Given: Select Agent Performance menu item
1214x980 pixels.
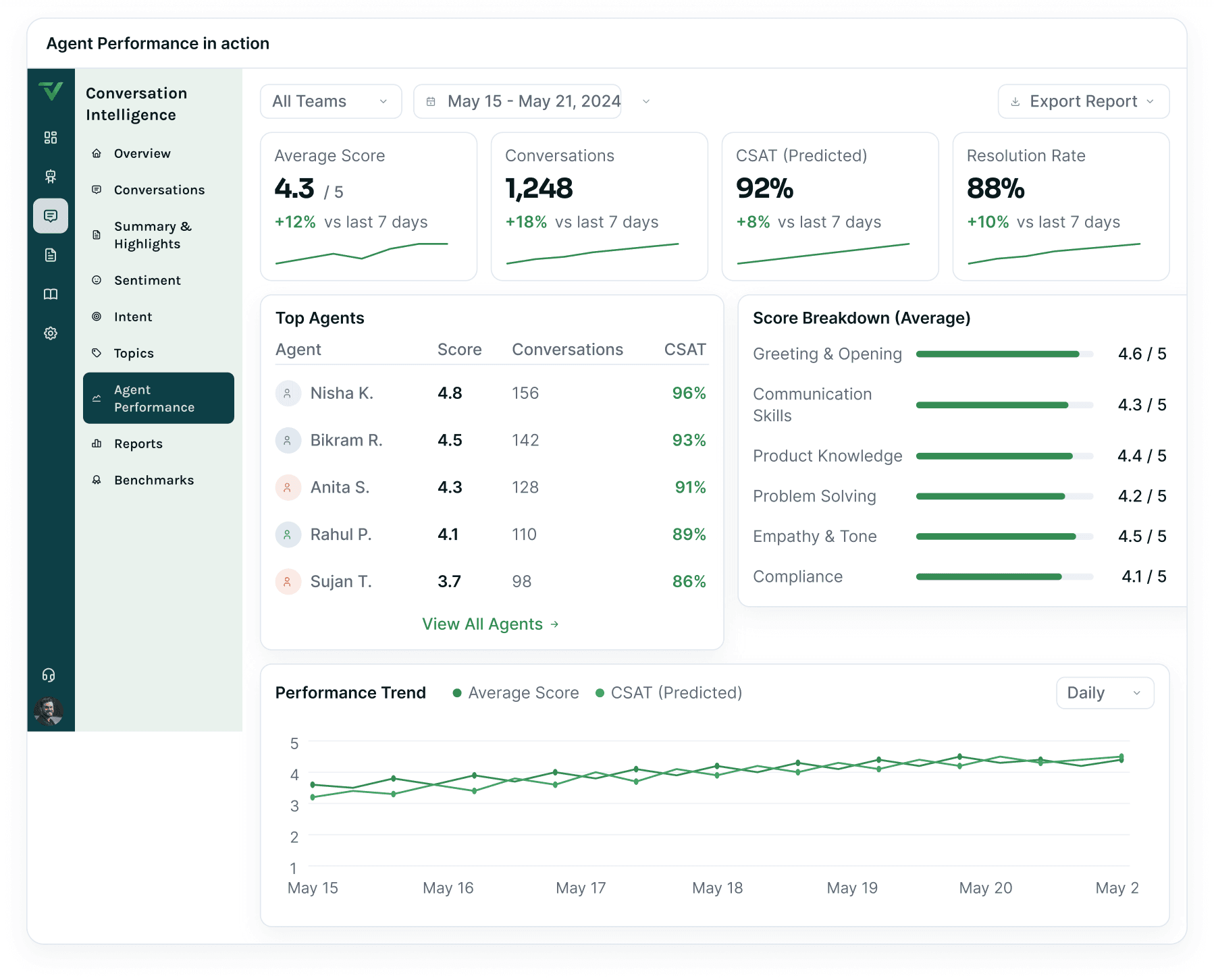Looking at the screenshot, I should (x=159, y=398).
